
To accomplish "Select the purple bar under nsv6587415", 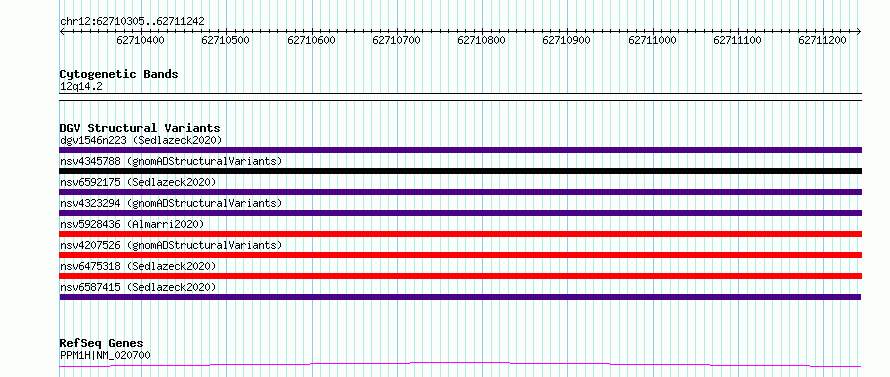I will pos(460,297).
